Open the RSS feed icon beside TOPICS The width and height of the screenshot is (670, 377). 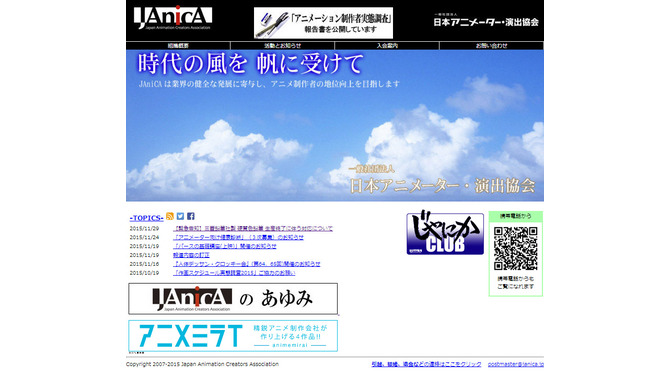click(170, 216)
